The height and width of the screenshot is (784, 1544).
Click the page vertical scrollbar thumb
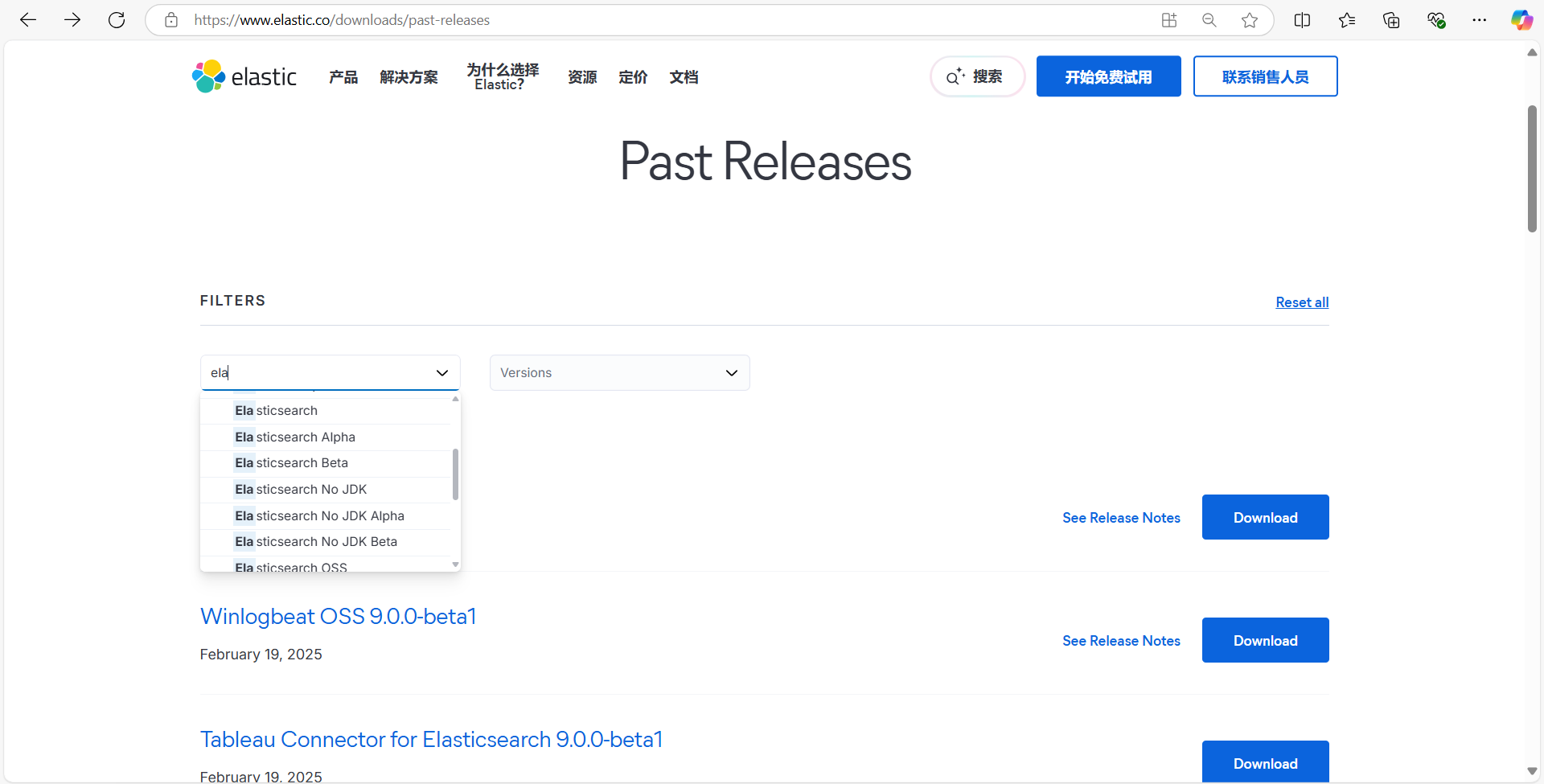[x=1532, y=169]
